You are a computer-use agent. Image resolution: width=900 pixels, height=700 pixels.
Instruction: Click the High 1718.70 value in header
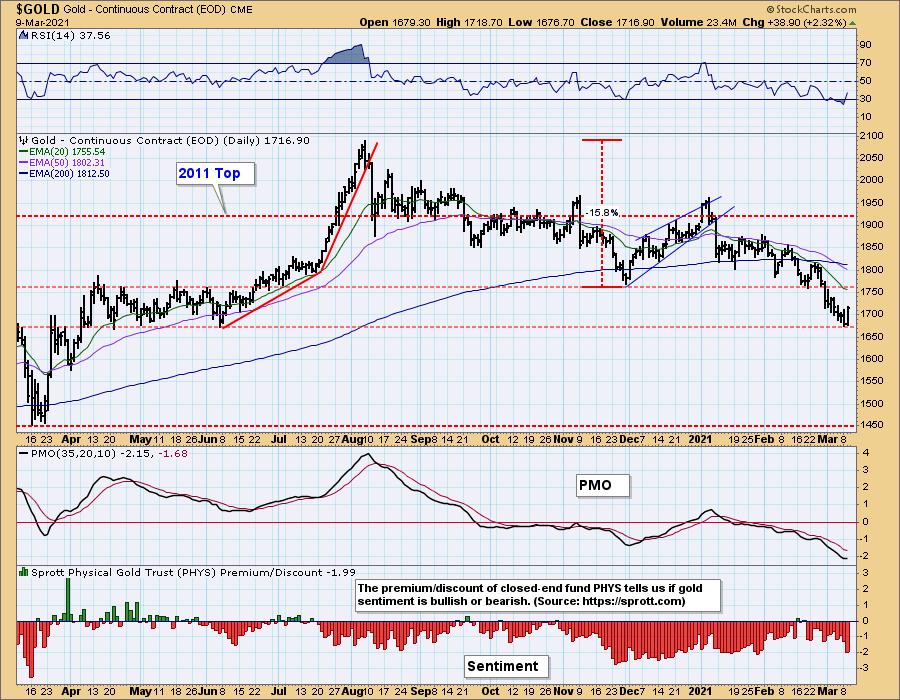tap(469, 22)
